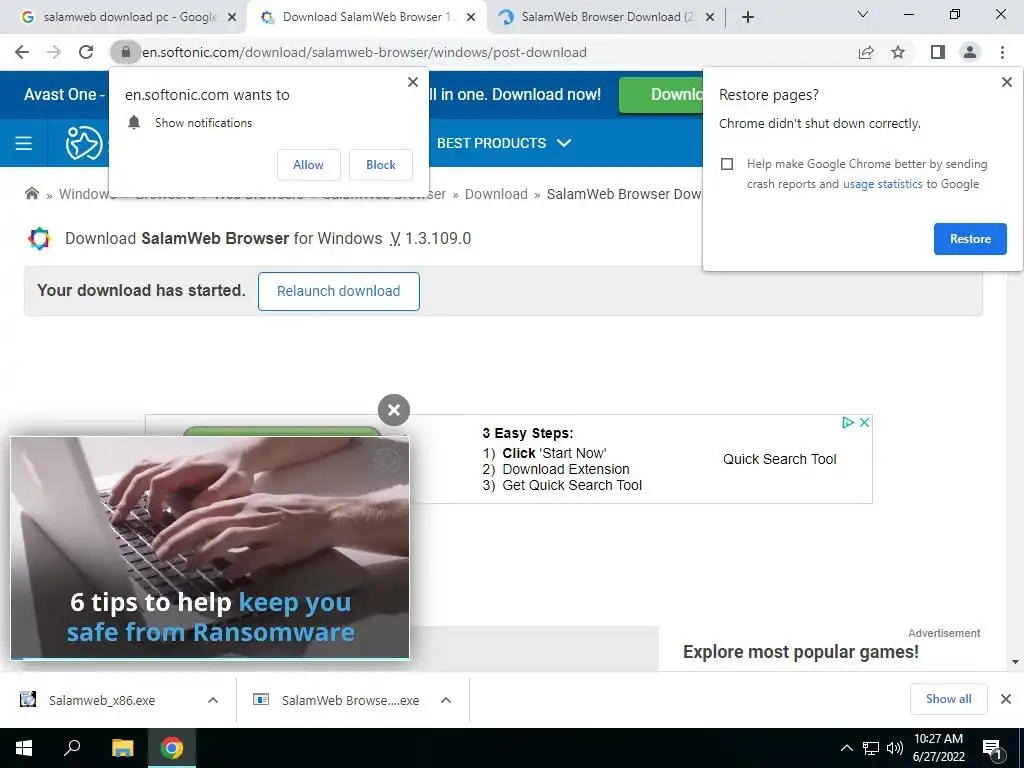The height and width of the screenshot is (768, 1024).
Task: Click Quick Search Tool ad text
Action: [779, 459]
